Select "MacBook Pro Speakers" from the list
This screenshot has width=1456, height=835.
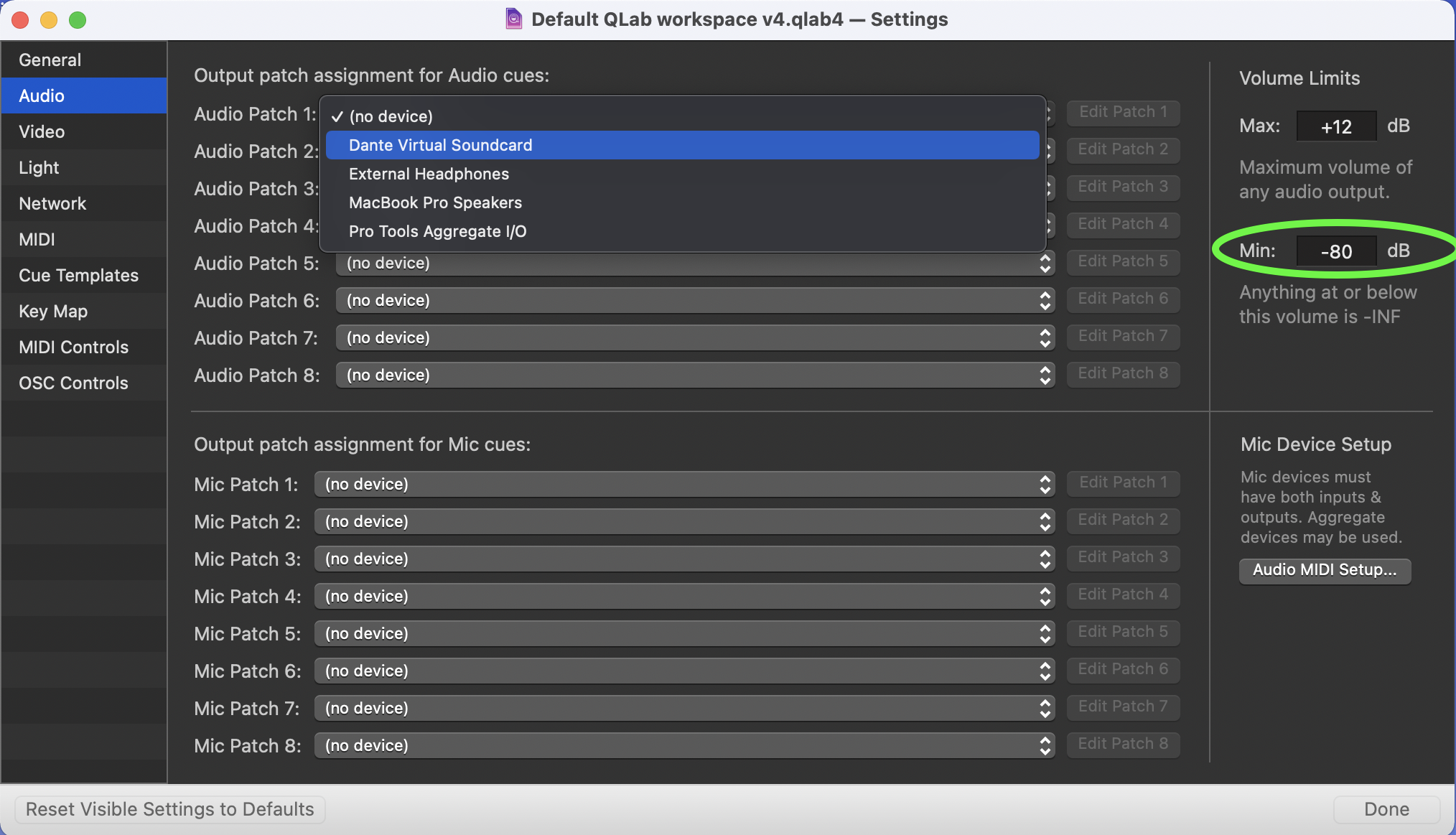435,202
